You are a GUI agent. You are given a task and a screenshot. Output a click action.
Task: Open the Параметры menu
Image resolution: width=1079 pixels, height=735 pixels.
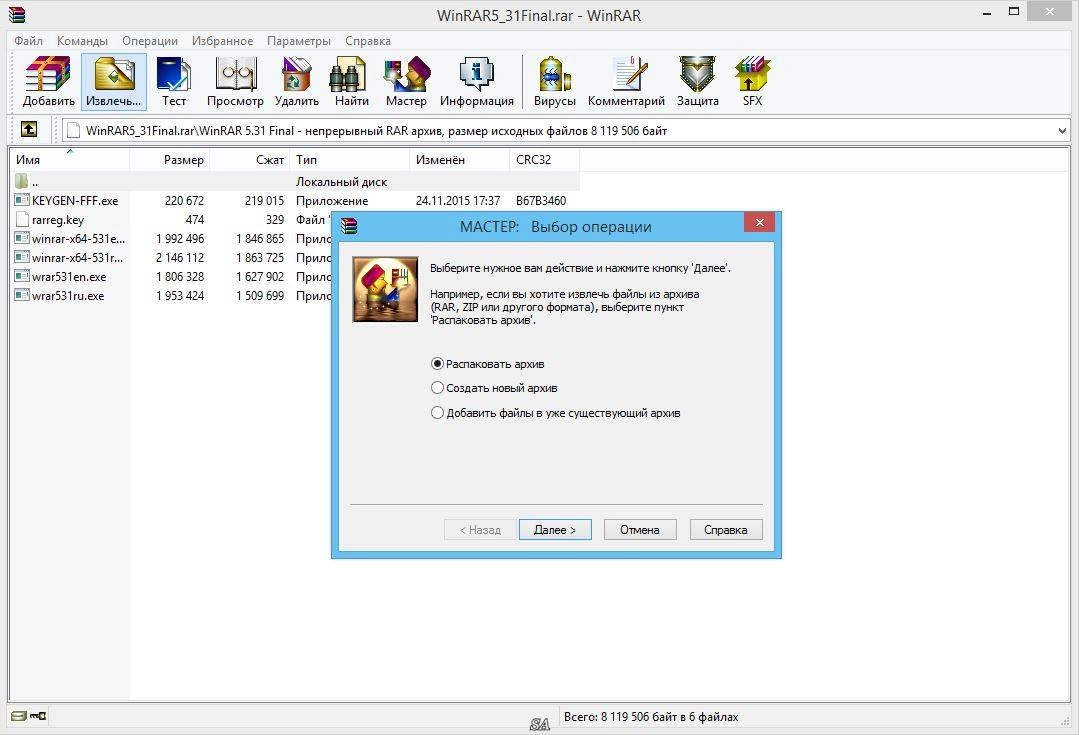point(299,41)
